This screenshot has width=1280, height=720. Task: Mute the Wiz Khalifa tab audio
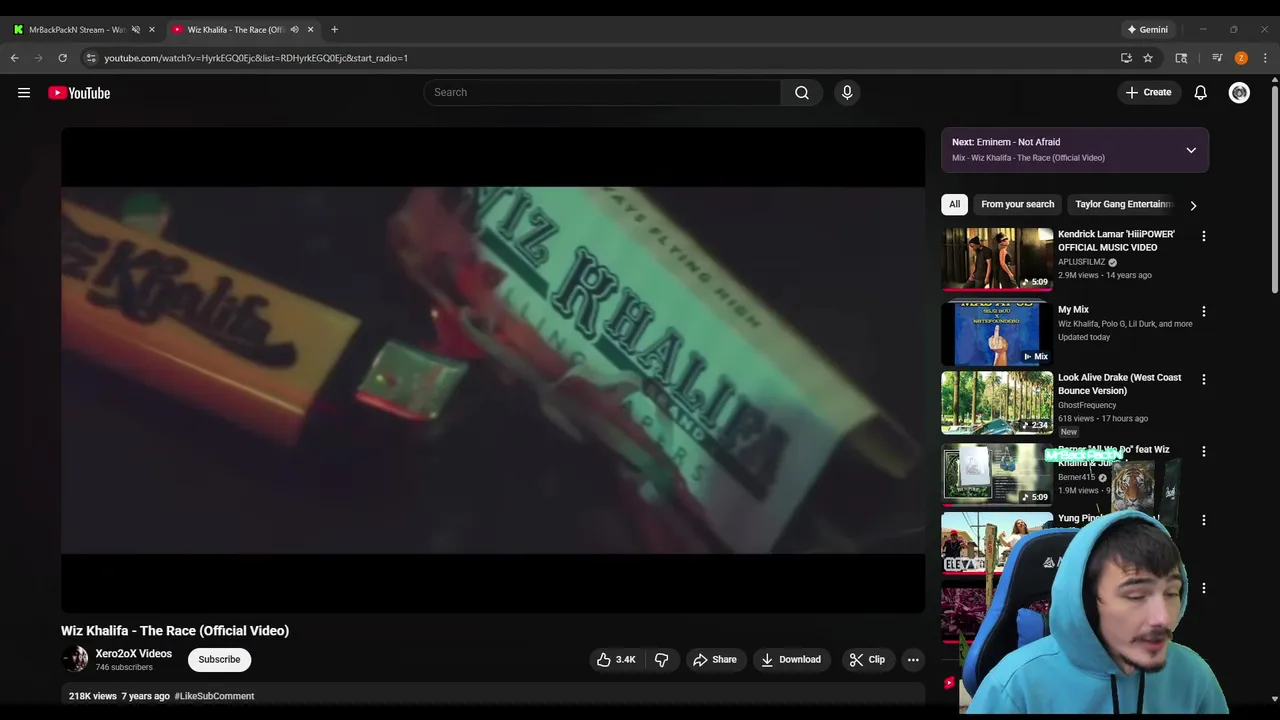coord(294,30)
